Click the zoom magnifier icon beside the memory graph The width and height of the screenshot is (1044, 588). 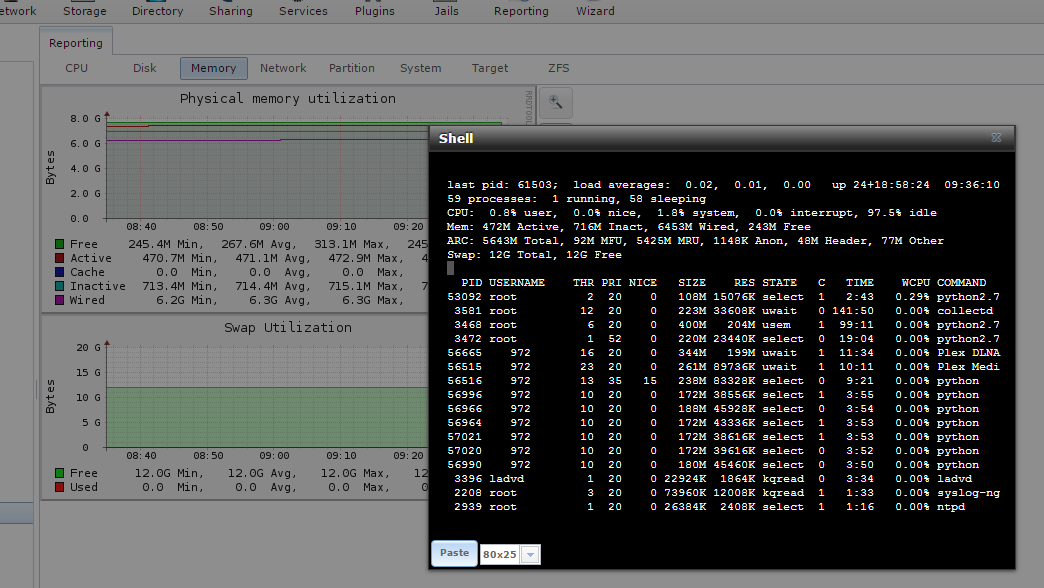click(x=556, y=101)
